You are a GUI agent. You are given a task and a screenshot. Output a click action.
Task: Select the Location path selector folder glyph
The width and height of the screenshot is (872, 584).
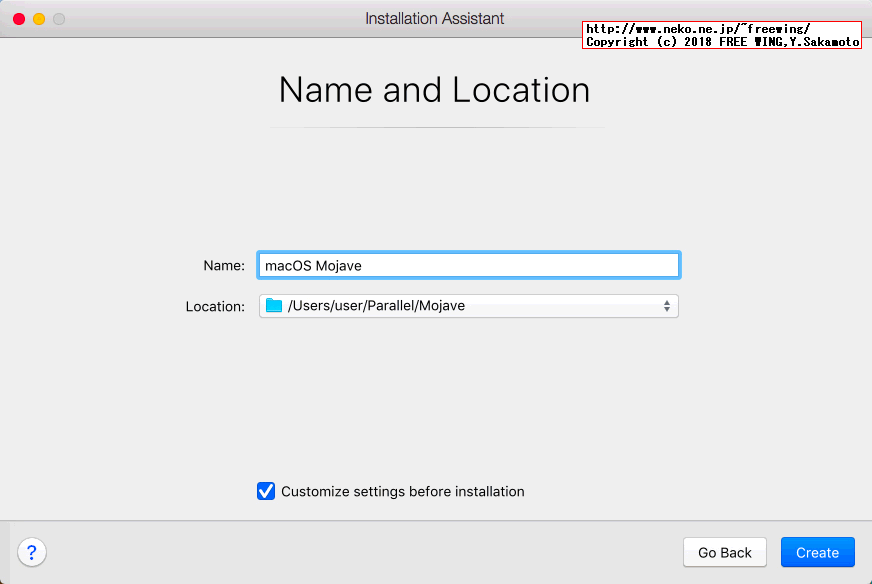pyautogui.click(x=273, y=306)
